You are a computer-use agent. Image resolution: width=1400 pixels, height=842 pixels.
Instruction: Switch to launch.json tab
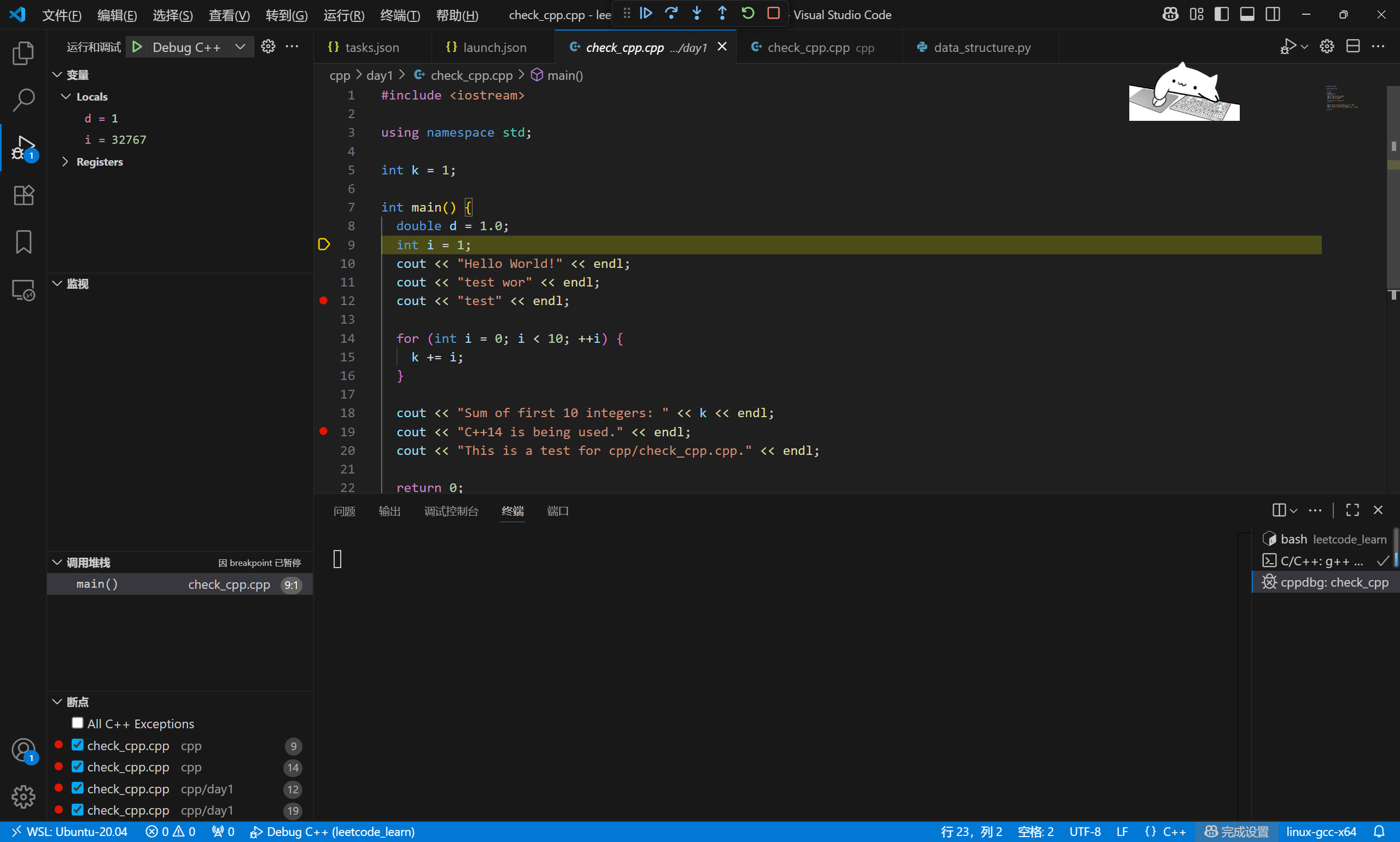click(x=493, y=47)
